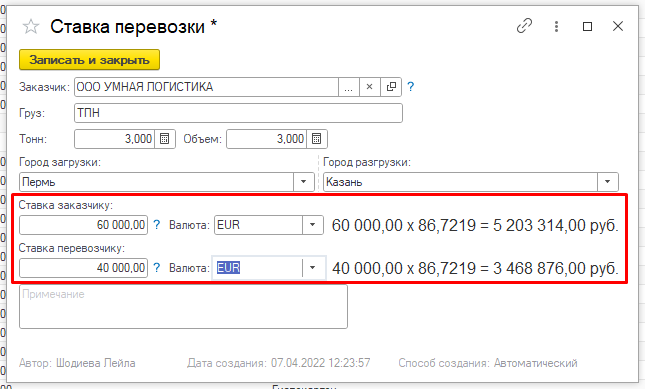
Task: Edit the Ставка заказчику Валюта field
Action: [258, 225]
